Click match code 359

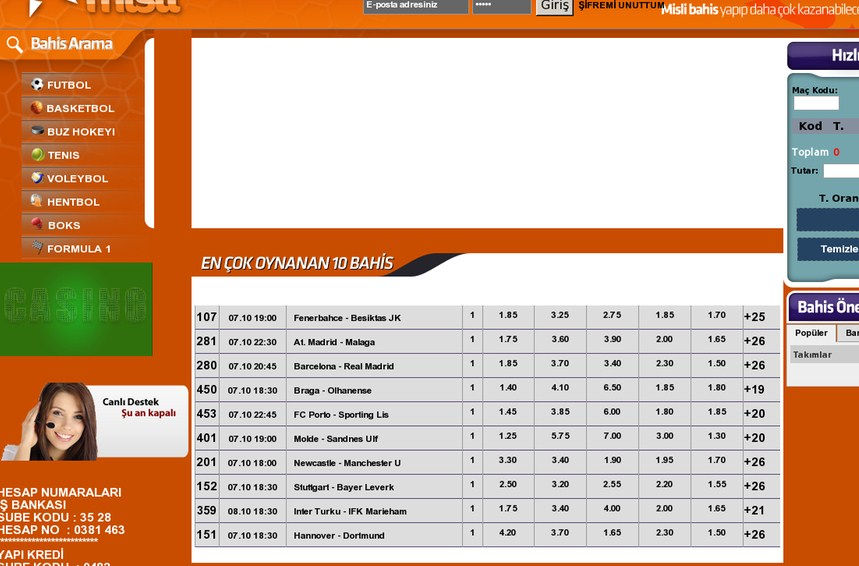207,510
